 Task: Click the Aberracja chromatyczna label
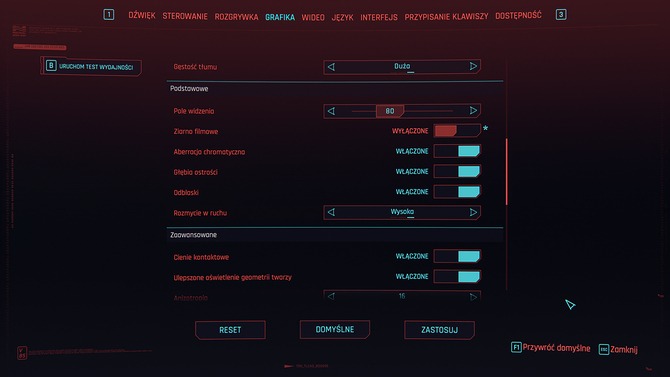[209, 152]
